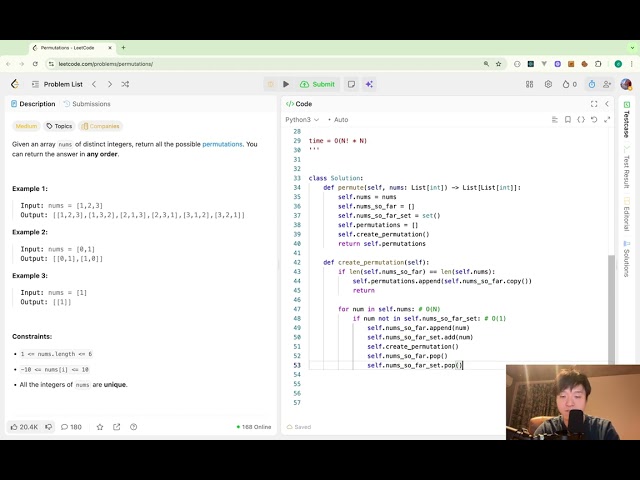Open LeetCode settings gear
The height and width of the screenshot is (480, 640).
548,84
